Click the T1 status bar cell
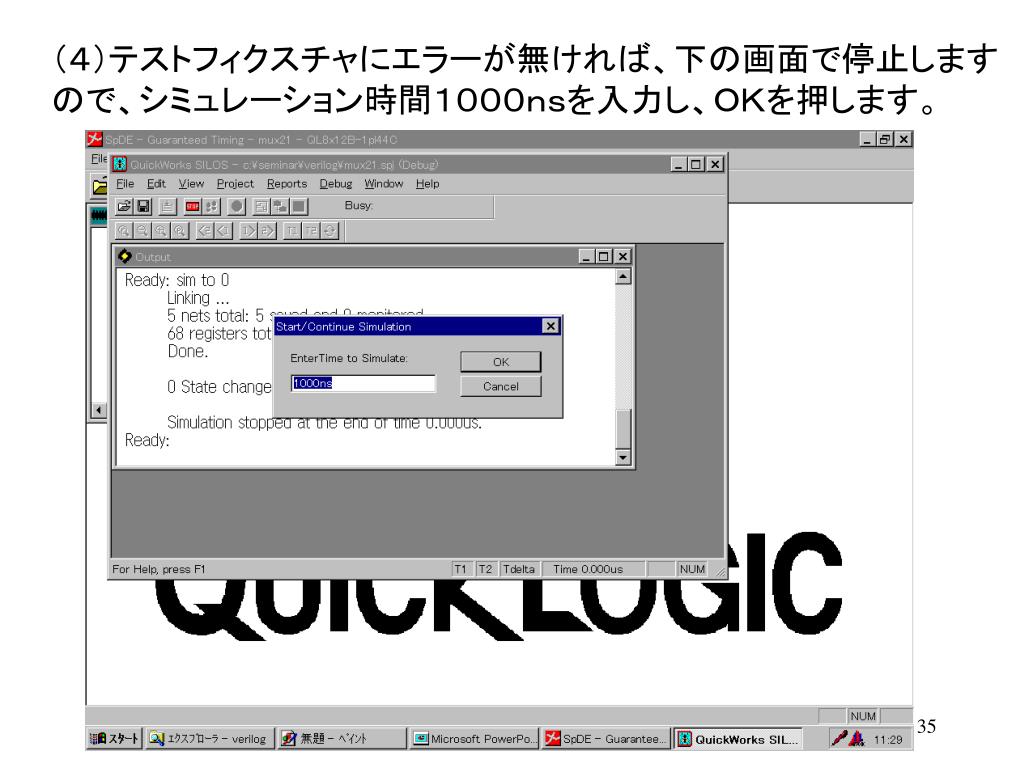Viewport: 1024px width, 768px height. (x=461, y=569)
